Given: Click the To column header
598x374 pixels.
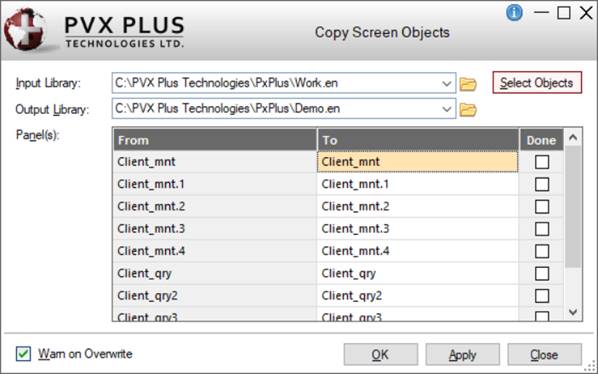Looking at the screenshot, I should point(418,140).
